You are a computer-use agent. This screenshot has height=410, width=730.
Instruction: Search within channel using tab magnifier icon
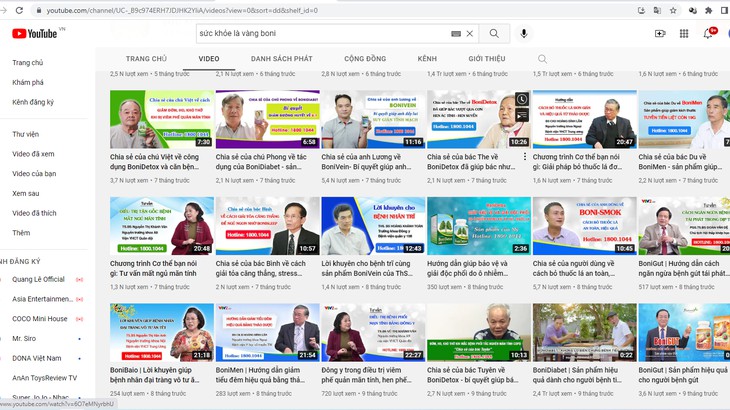(542, 59)
